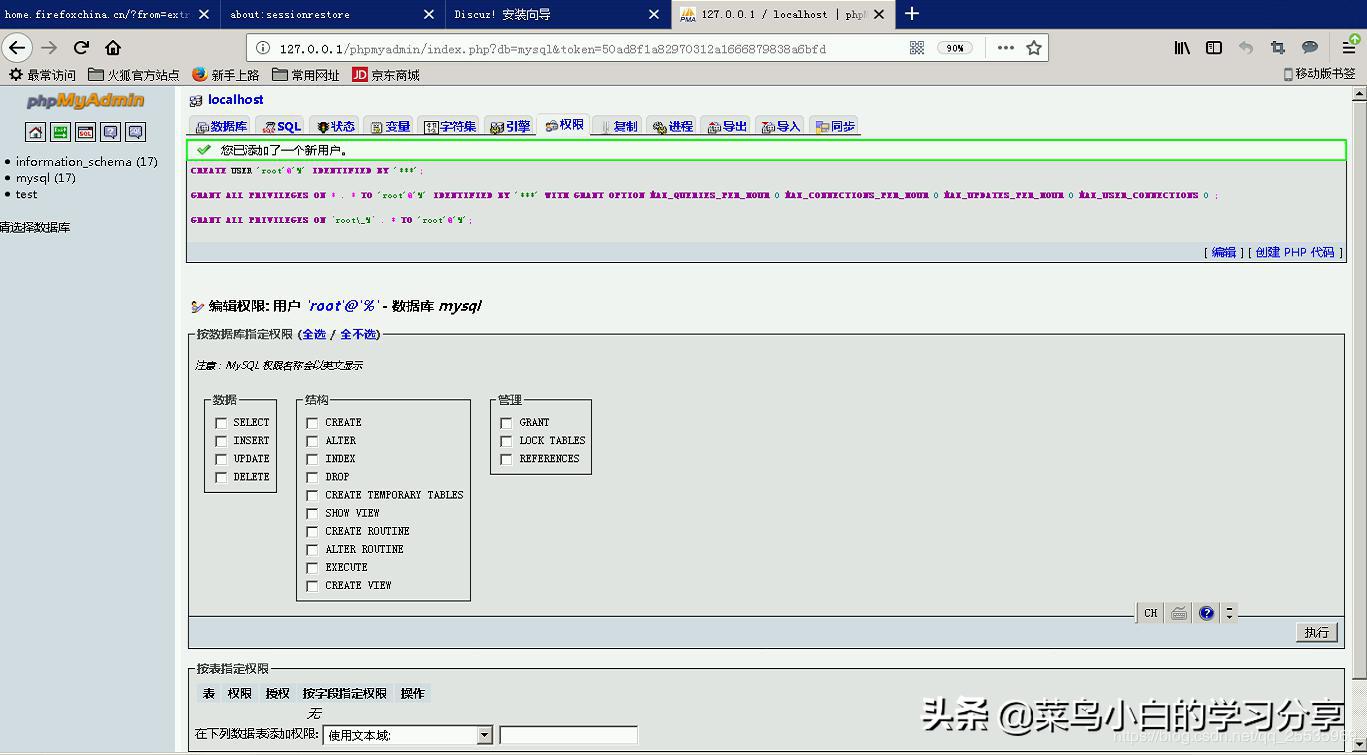Screen dimensions: 1367x755
Task: Tick the UPDATE privilege checkbox
Action: pos(221,459)
